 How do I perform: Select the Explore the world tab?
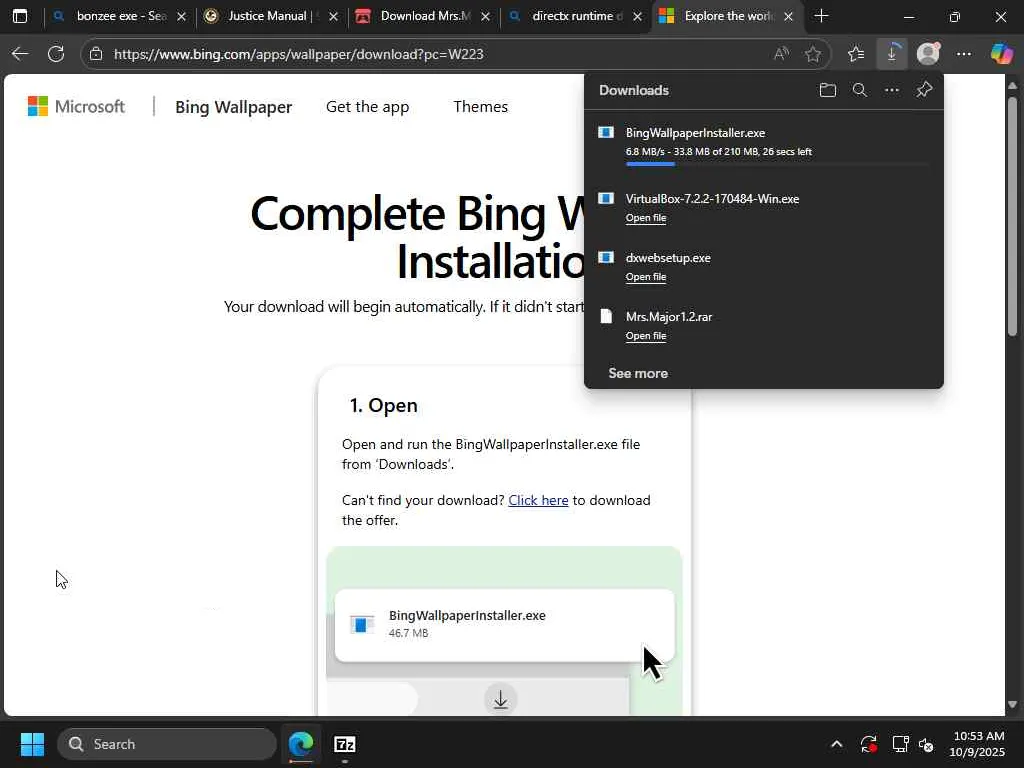pyautogui.click(x=726, y=16)
